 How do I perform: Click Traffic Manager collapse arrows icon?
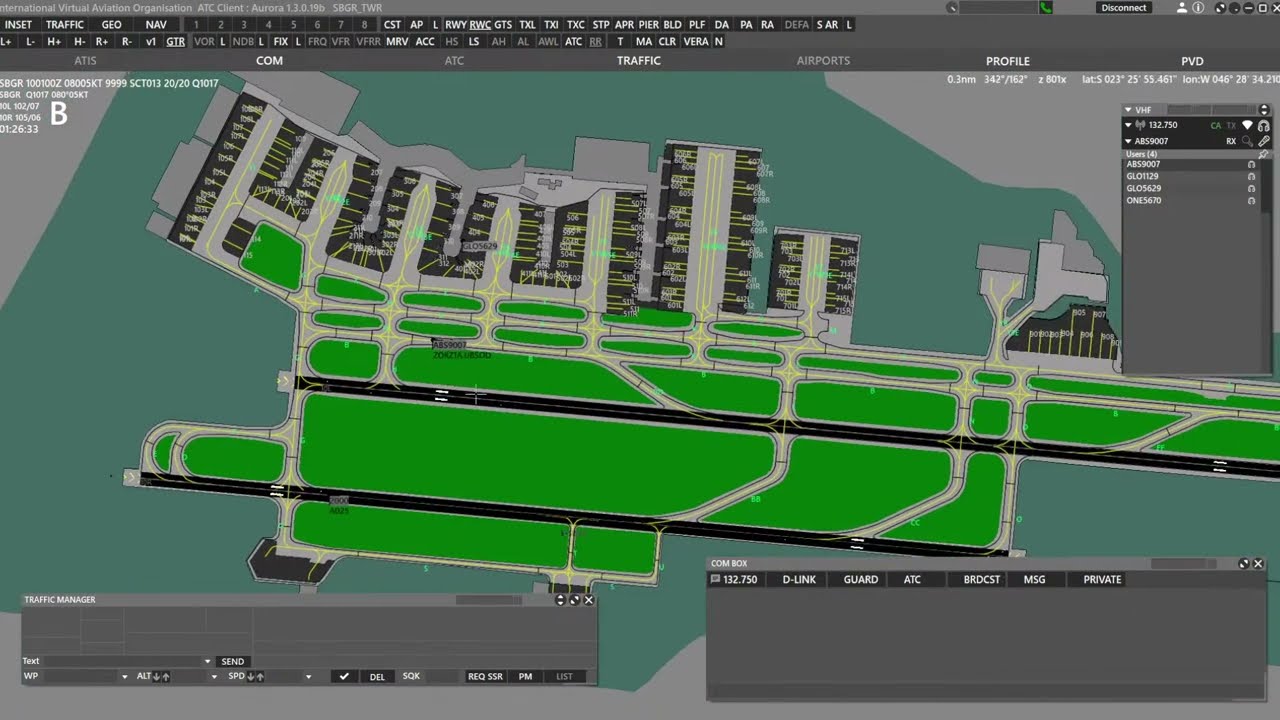[560, 600]
